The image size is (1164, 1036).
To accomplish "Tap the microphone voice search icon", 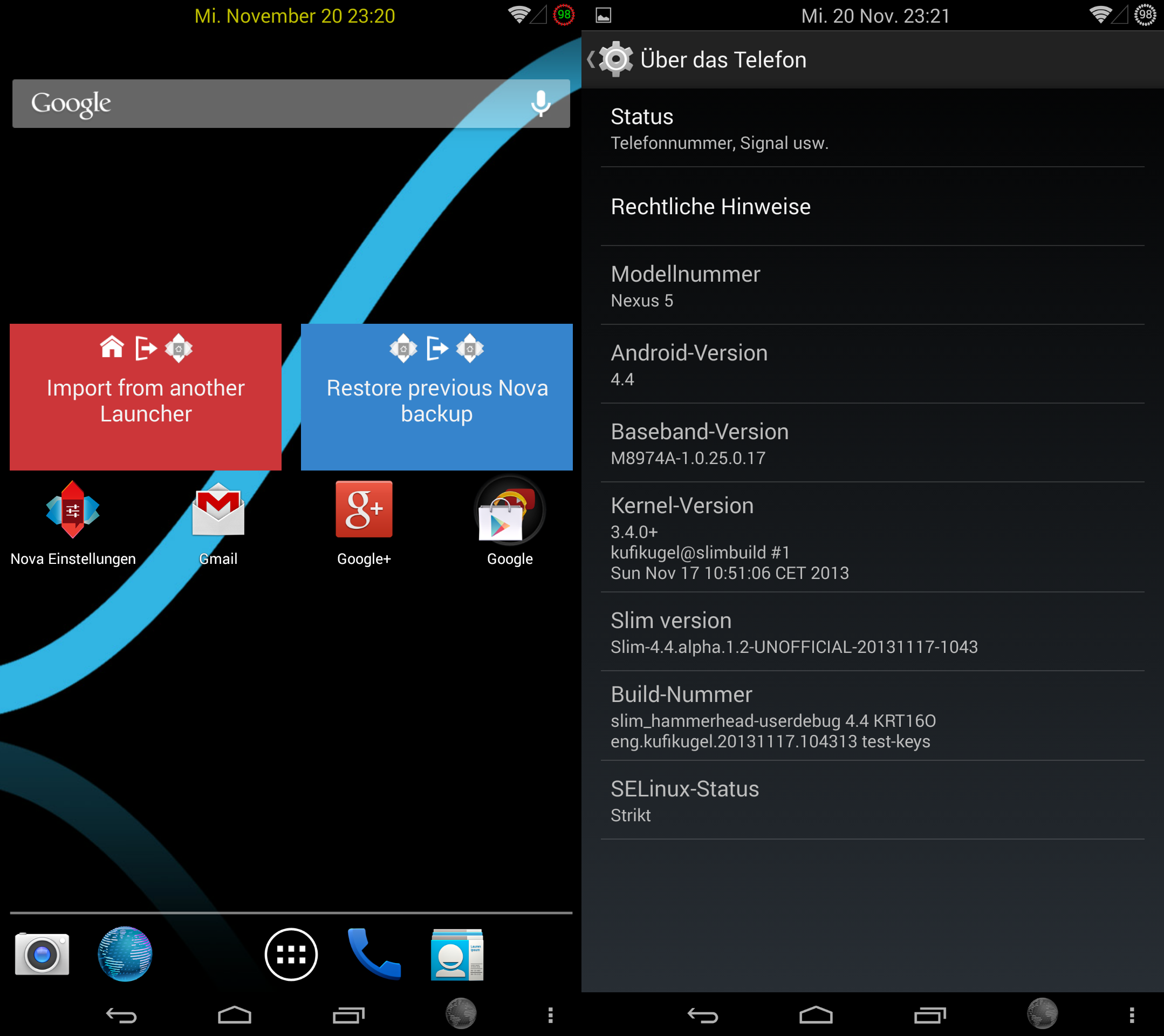I will pos(540,104).
